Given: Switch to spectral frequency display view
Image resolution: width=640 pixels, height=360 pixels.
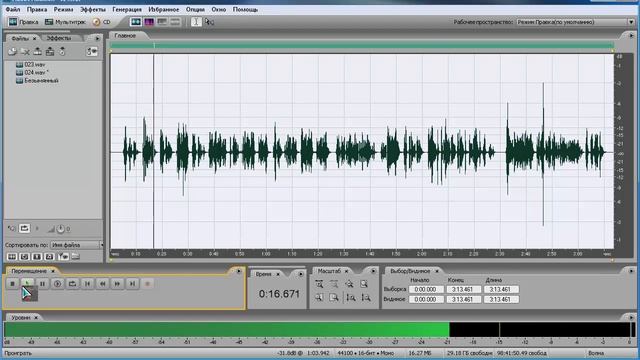Looking at the screenshot, I should (149, 22).
